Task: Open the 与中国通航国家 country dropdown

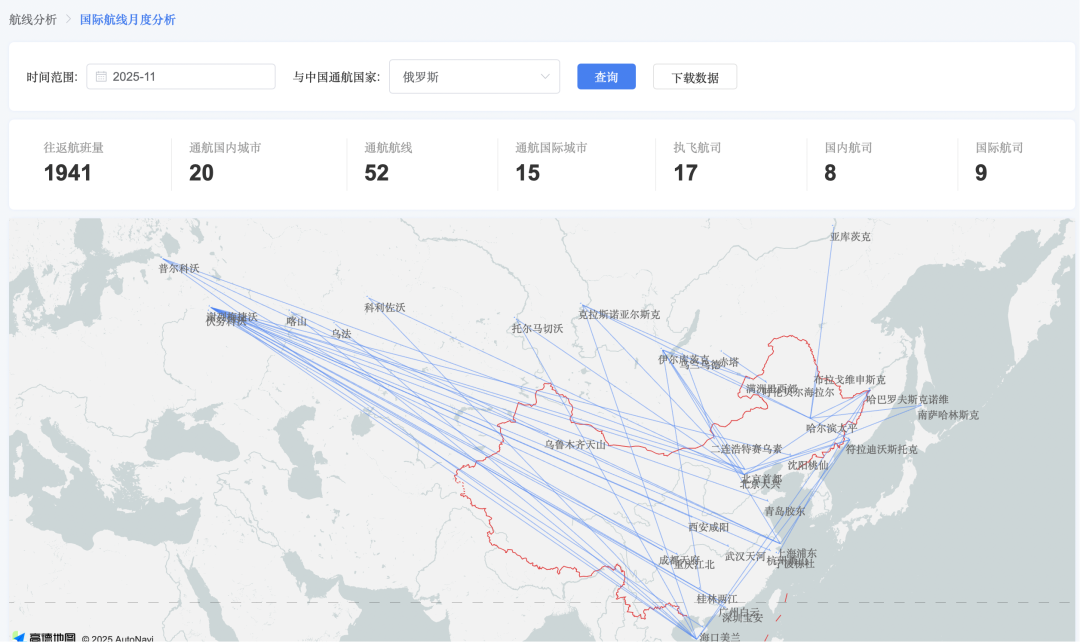Action: (x=473, y=76)
